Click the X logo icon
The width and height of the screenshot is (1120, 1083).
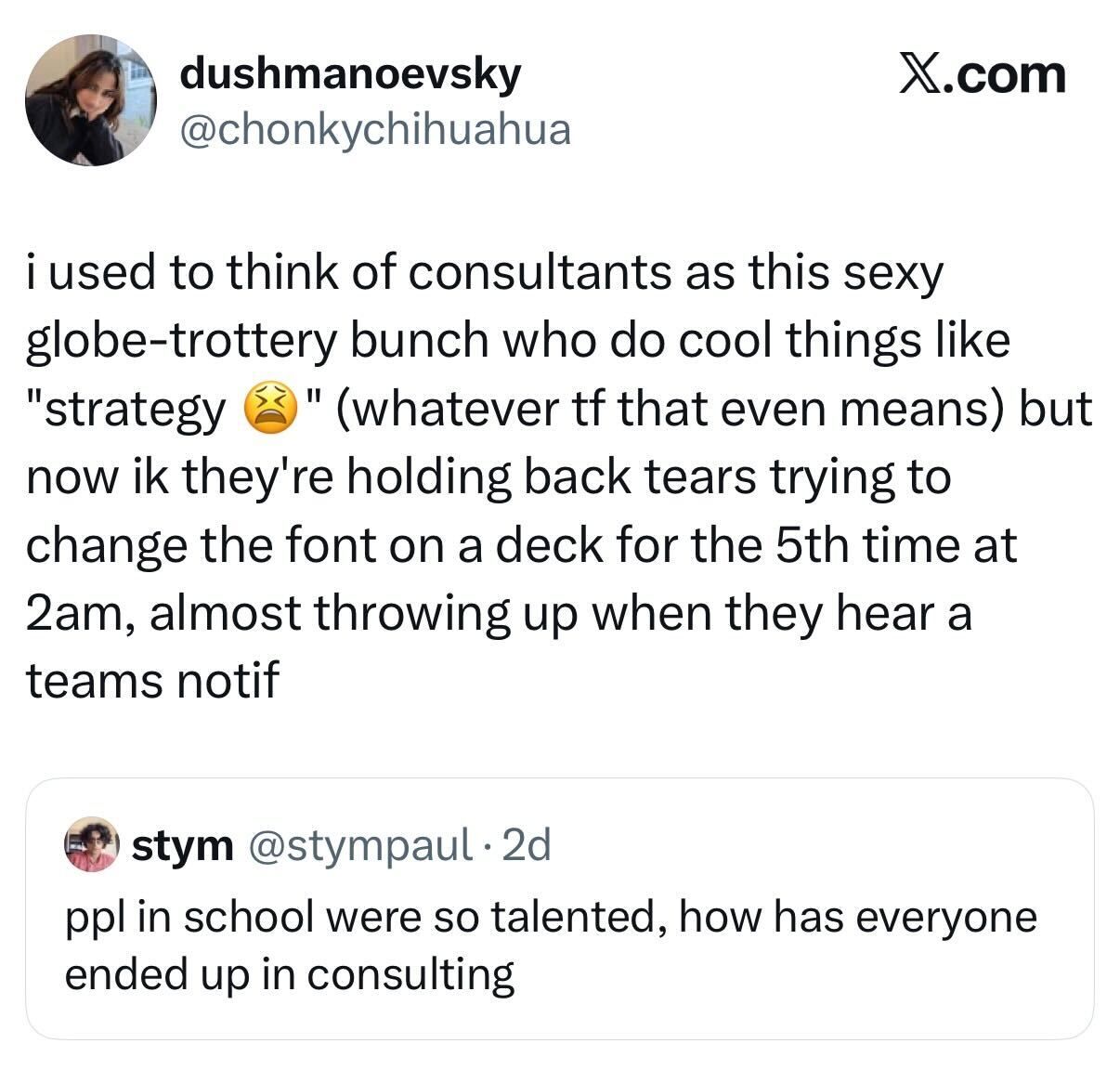921,75
